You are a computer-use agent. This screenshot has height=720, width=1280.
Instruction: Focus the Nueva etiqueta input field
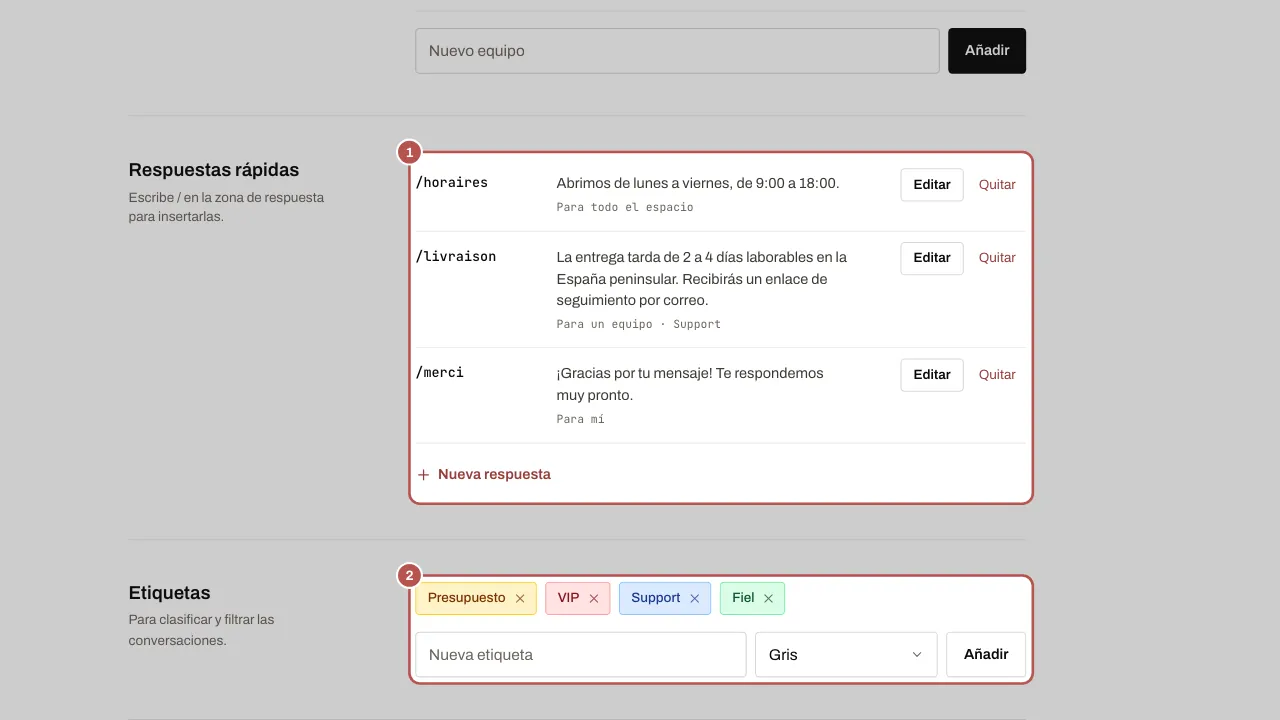[x=581, y=655]
